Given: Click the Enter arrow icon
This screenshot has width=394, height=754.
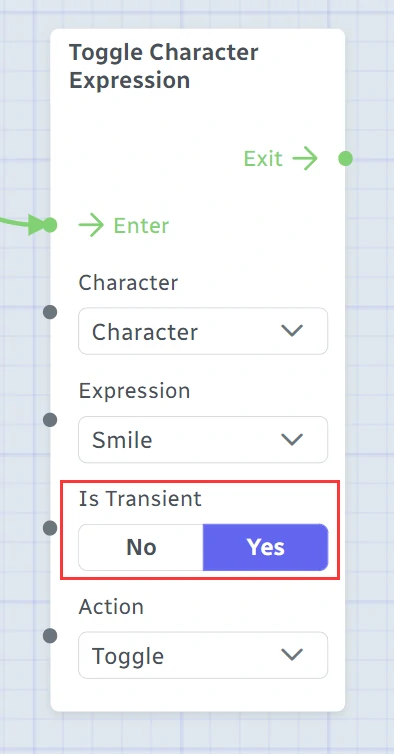Looking at the screenshot, I should 91,225.
